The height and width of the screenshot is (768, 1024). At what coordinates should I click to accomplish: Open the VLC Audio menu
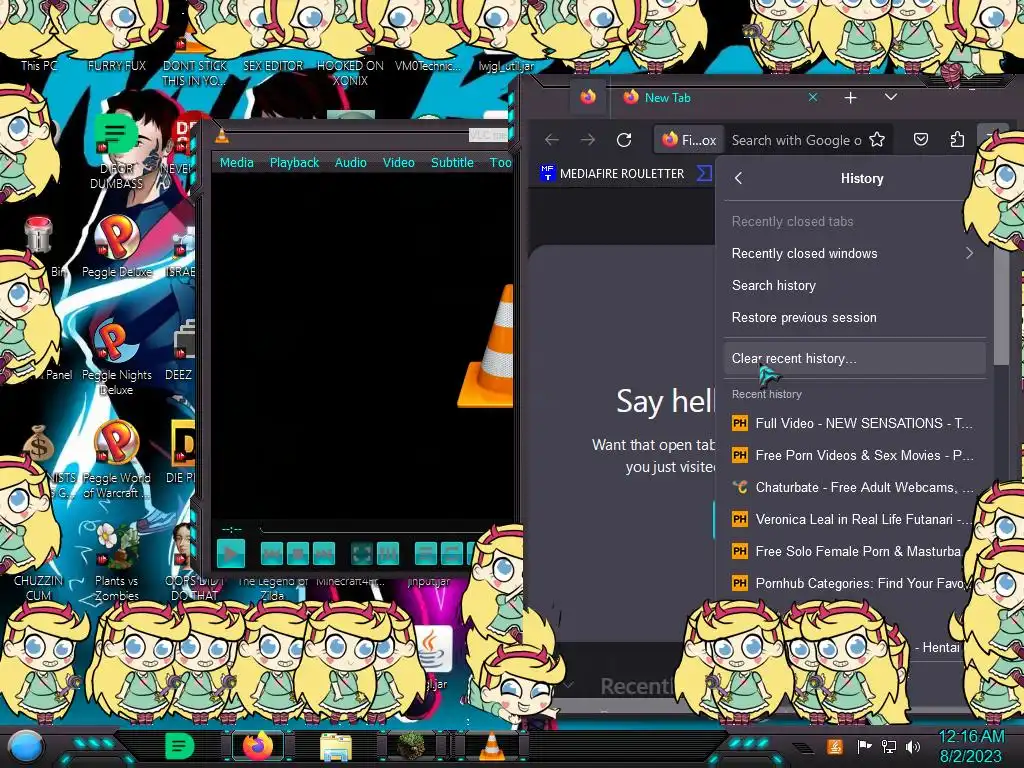pyautogui.click(x=351, y=162)
